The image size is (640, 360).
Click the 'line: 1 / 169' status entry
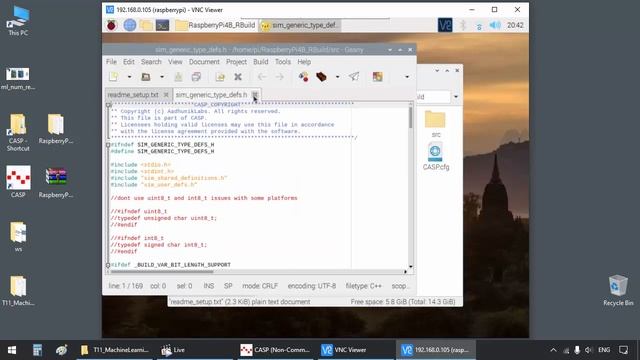point(126,286)
